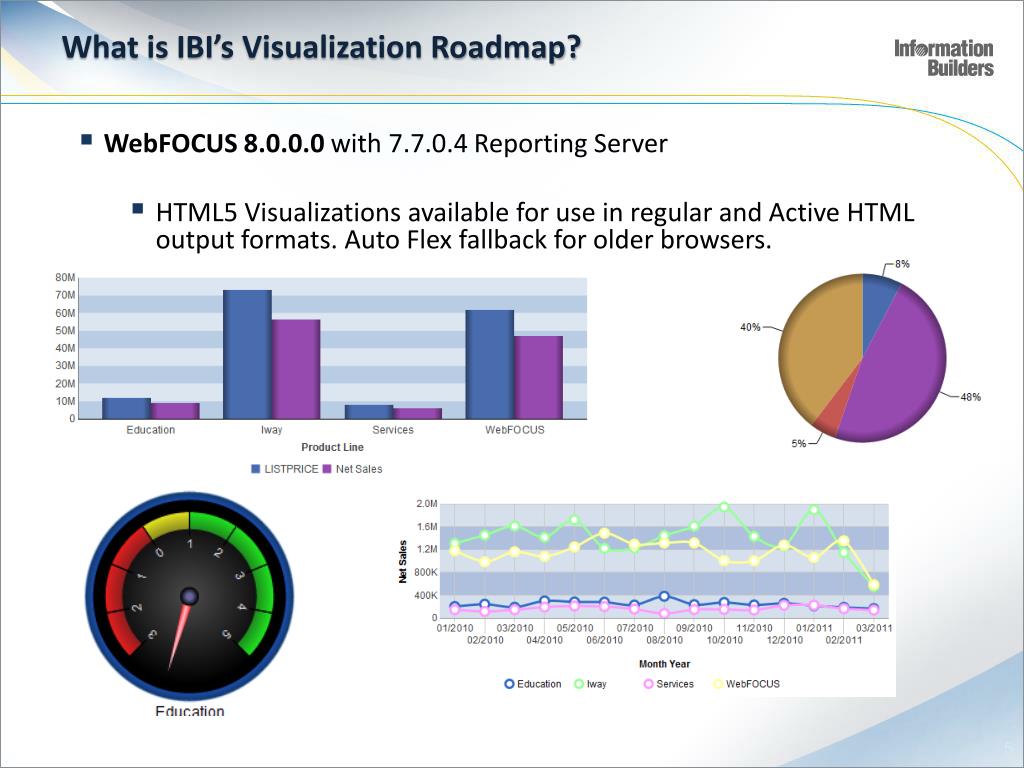1024x768 pixels.
Task: Click the green Iway legend marker
Action: coord(579,684)
